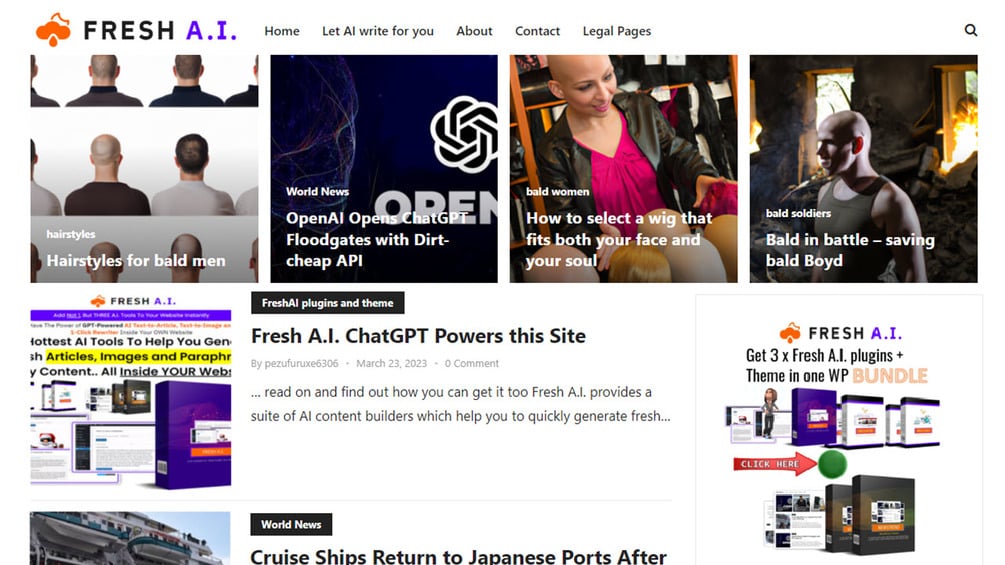Open the About menu item
Screen dimensions: 1005x565
tap(474, 31)
